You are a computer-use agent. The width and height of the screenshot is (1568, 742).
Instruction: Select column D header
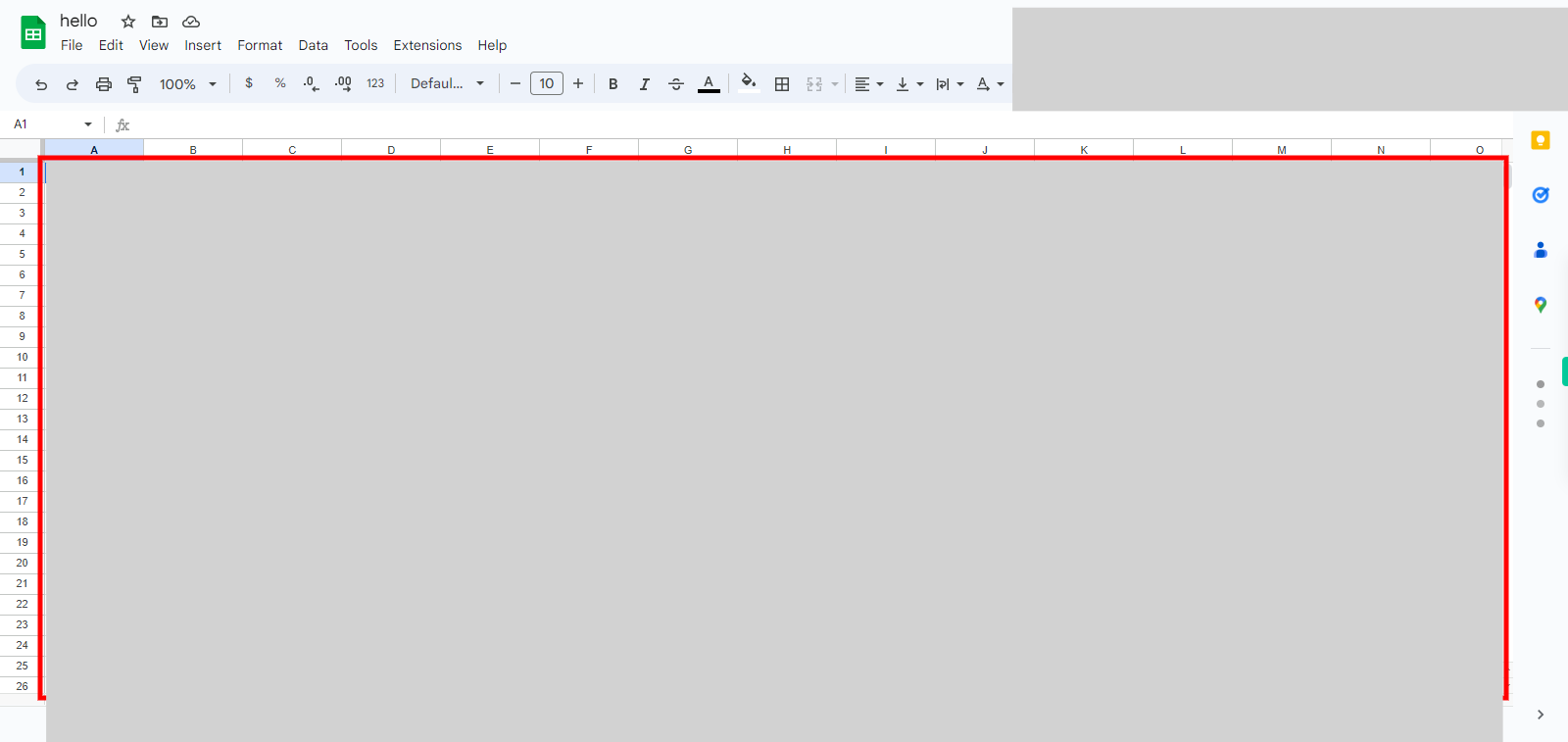click(391, 149)
